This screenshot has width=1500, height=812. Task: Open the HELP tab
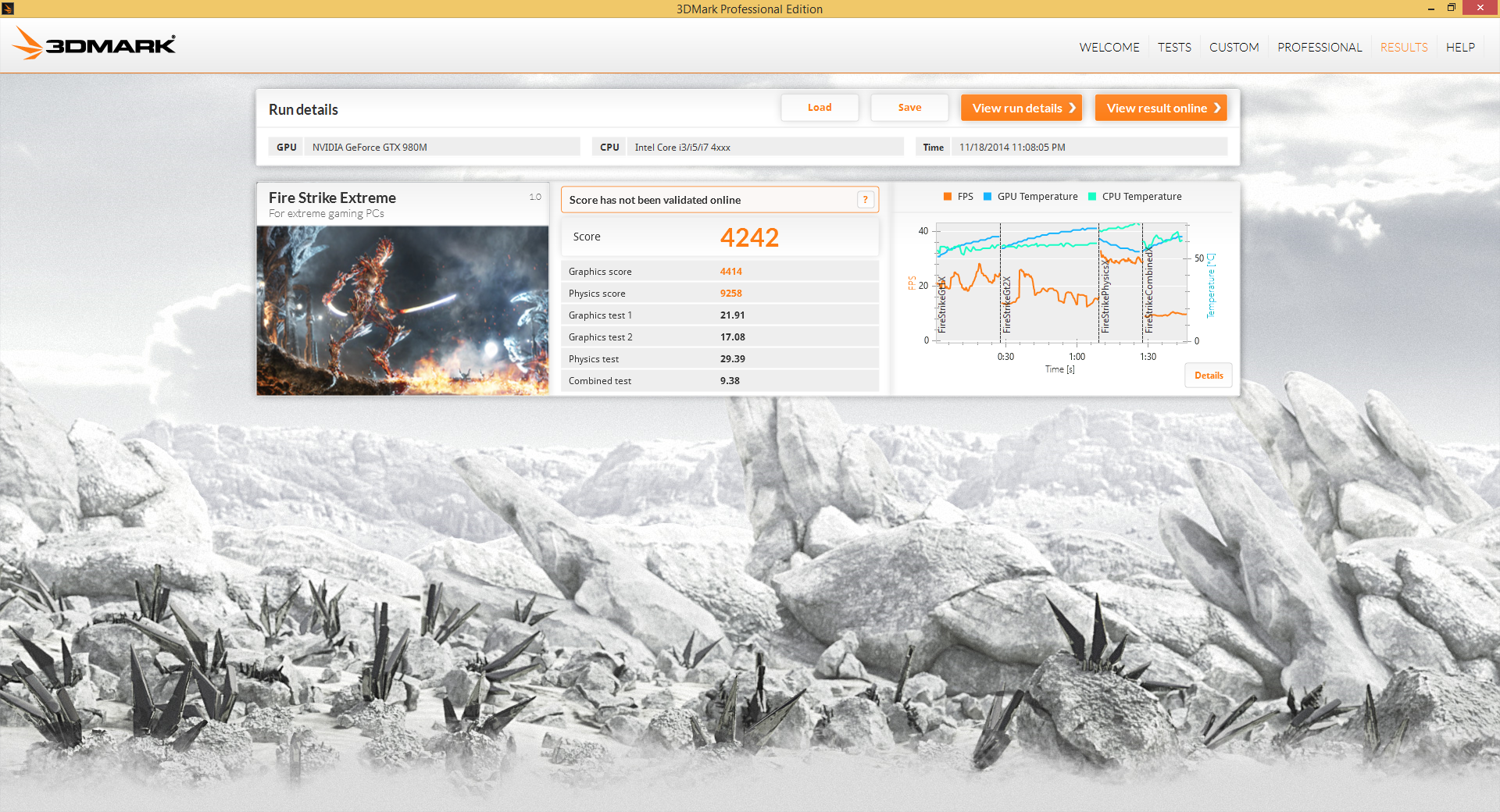click(1460, 48)
